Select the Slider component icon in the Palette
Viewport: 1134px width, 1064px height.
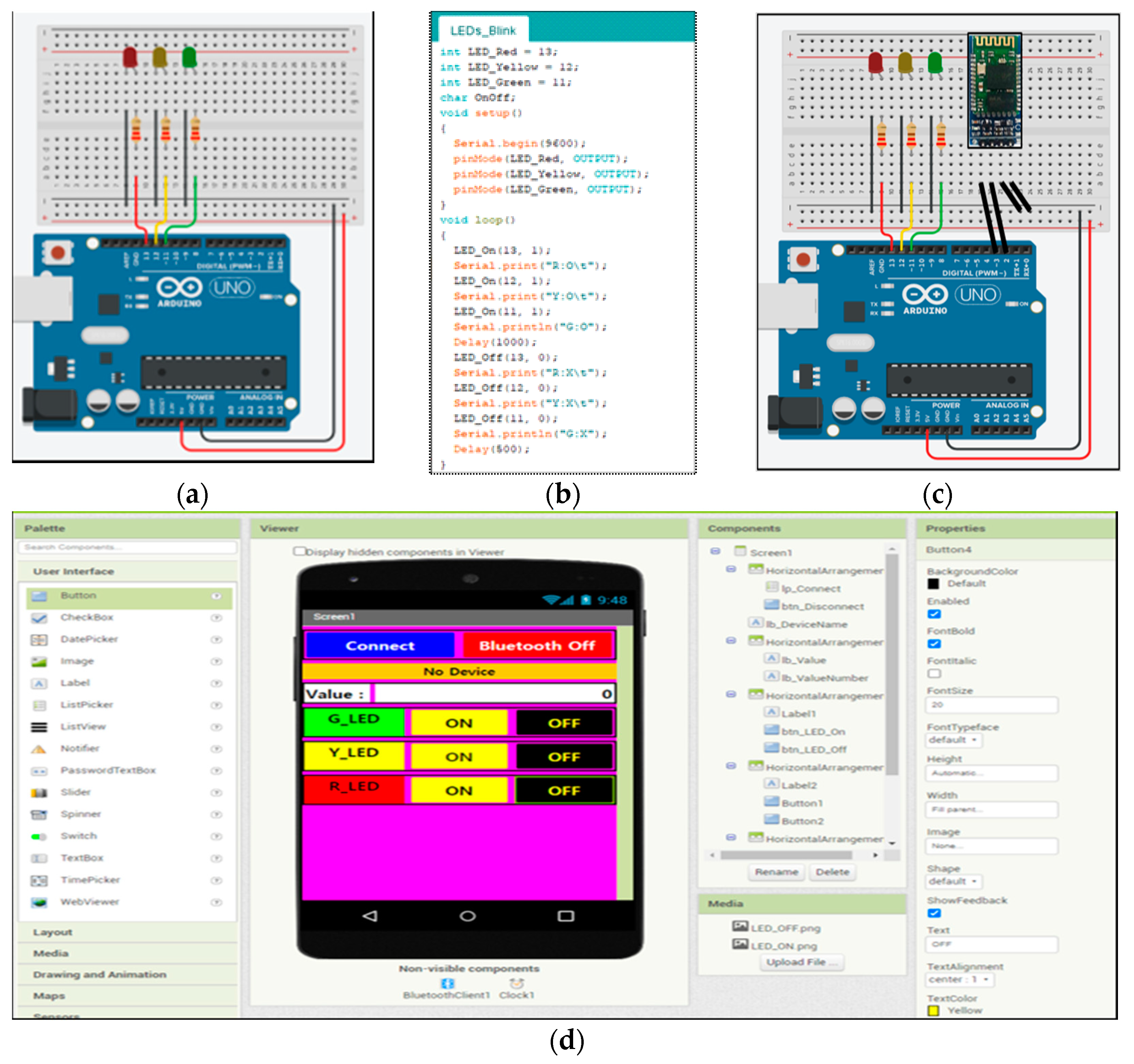39,793
